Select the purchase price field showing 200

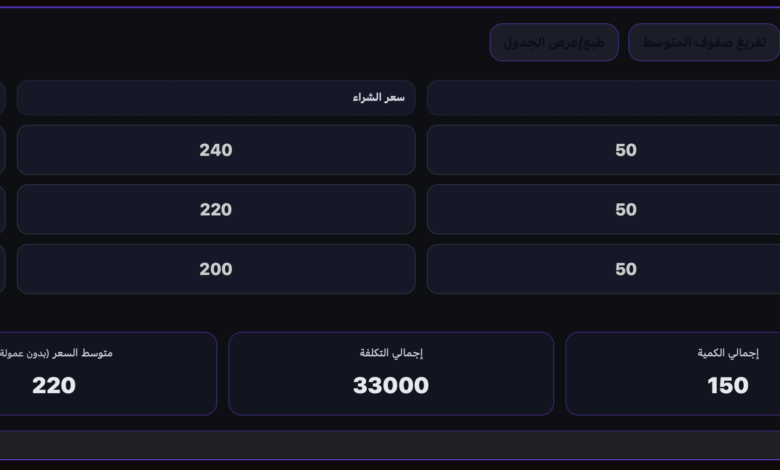tap(216, 269)
